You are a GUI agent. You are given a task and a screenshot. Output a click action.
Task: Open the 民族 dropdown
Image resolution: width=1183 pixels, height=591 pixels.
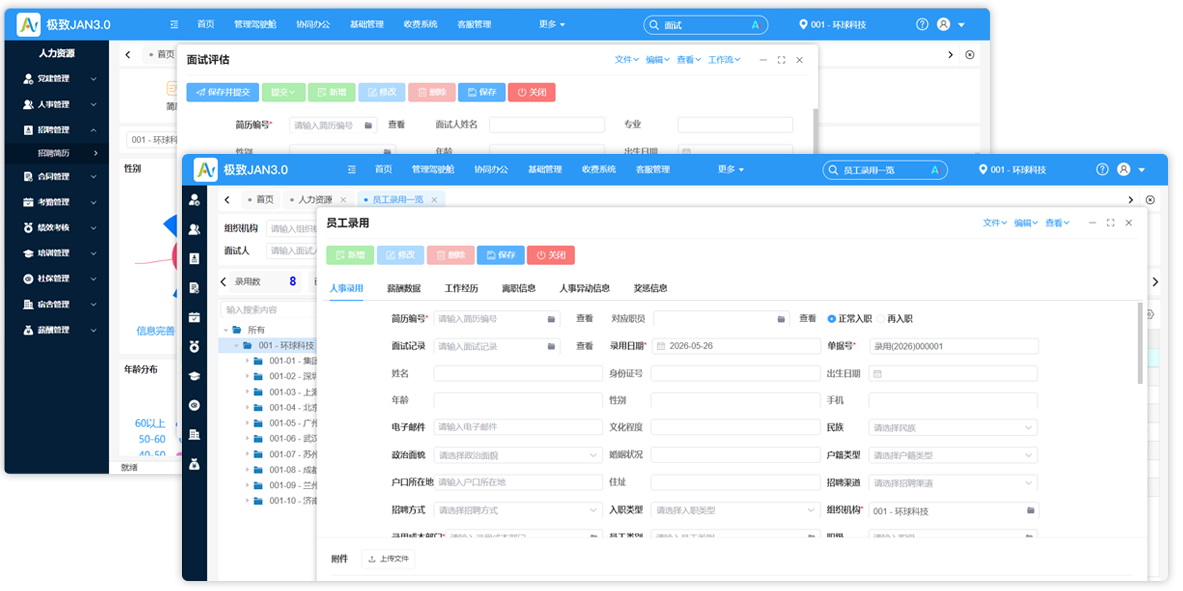tap(953, 428)
